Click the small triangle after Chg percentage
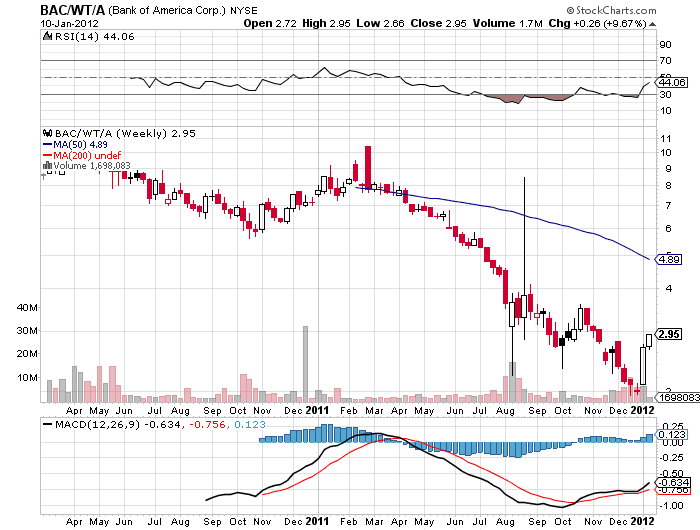The image size is (700, 530). [652, 24]
